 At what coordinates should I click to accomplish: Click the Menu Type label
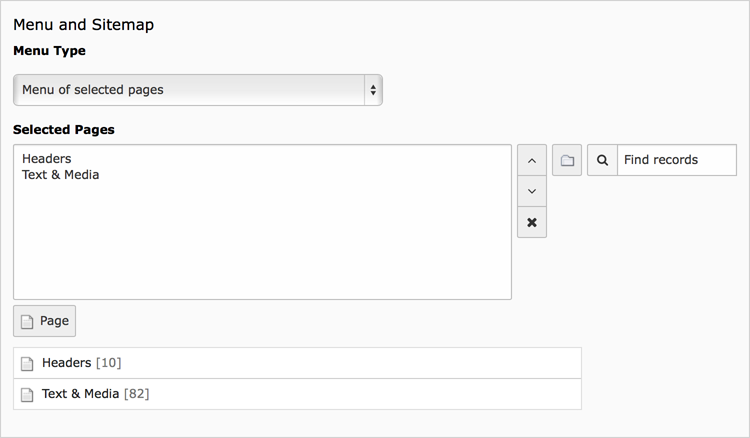coord(49,51)
